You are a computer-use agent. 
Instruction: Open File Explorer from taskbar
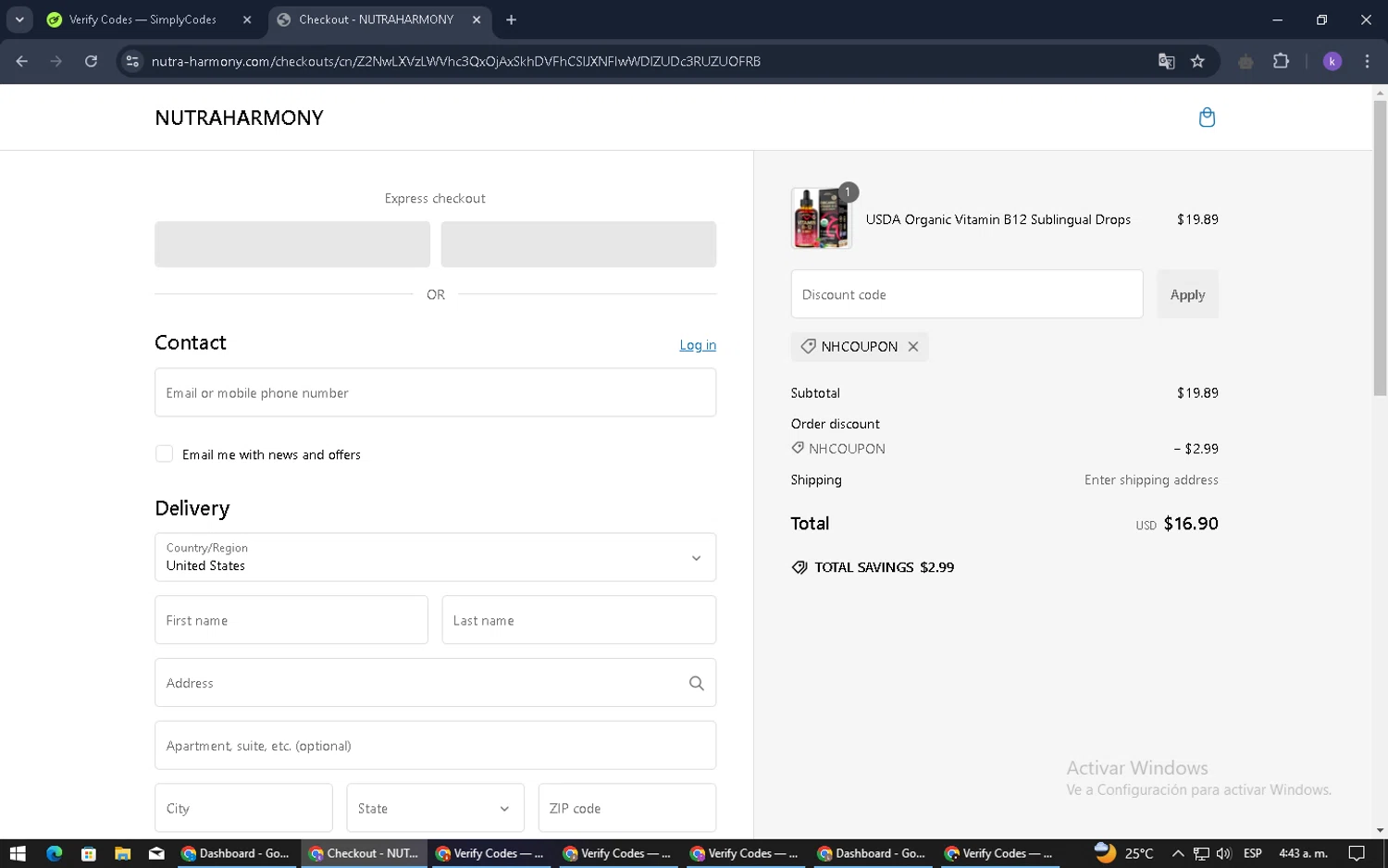tap(122, 853)
